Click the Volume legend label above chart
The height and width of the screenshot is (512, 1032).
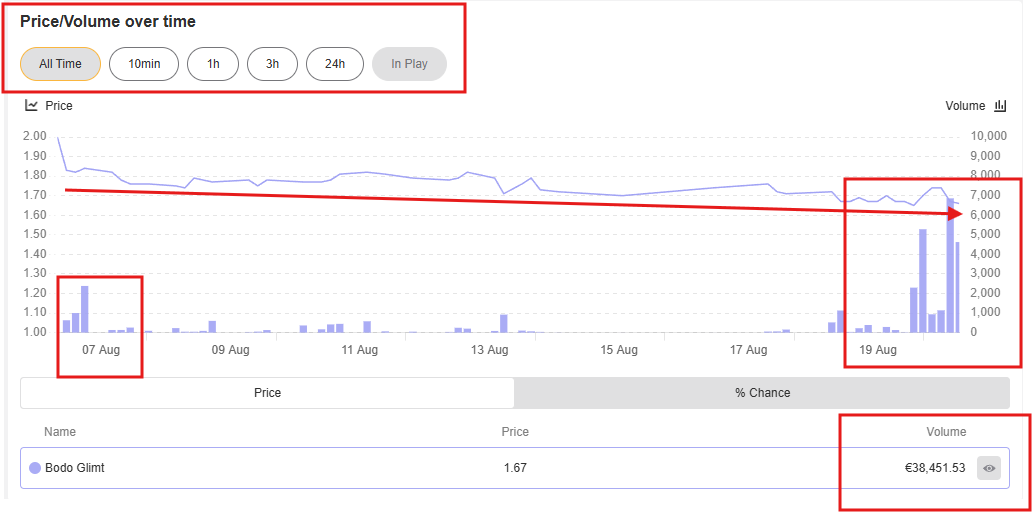[965, 105]
